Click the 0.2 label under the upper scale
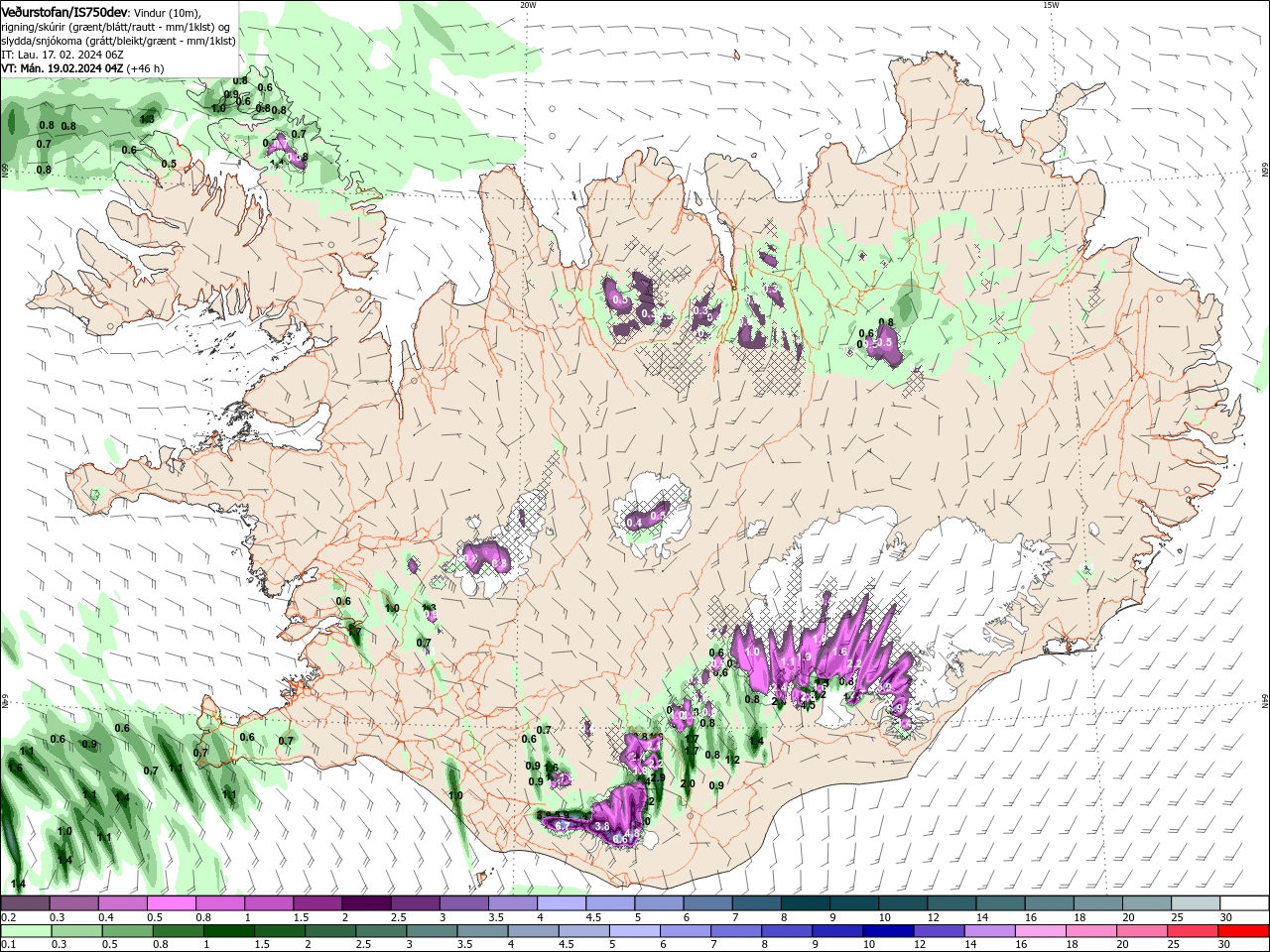This screenshot has height=952, width=1270. [x=8, y=917]
